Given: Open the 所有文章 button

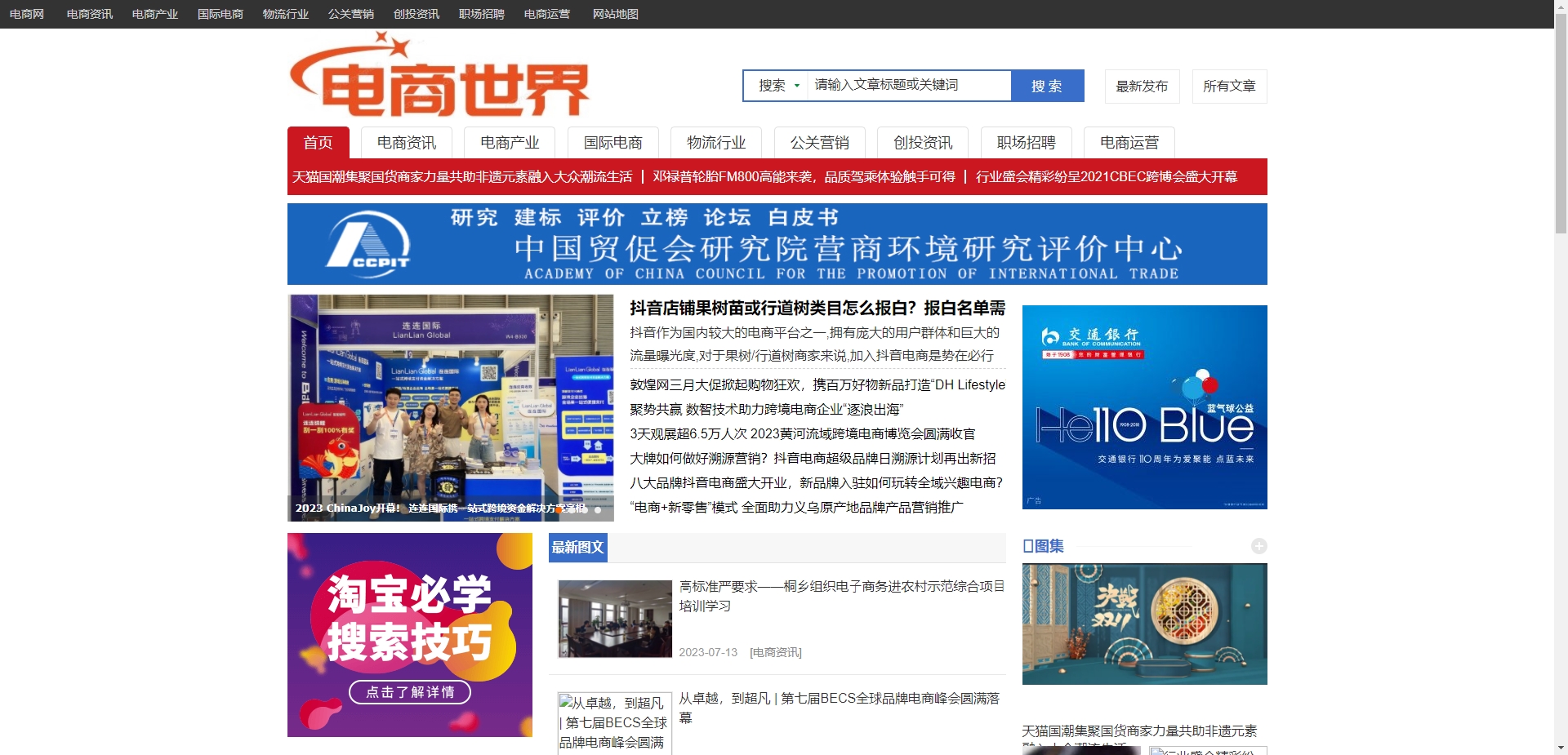Looking at the screenshot, I should click(1229, 87).
